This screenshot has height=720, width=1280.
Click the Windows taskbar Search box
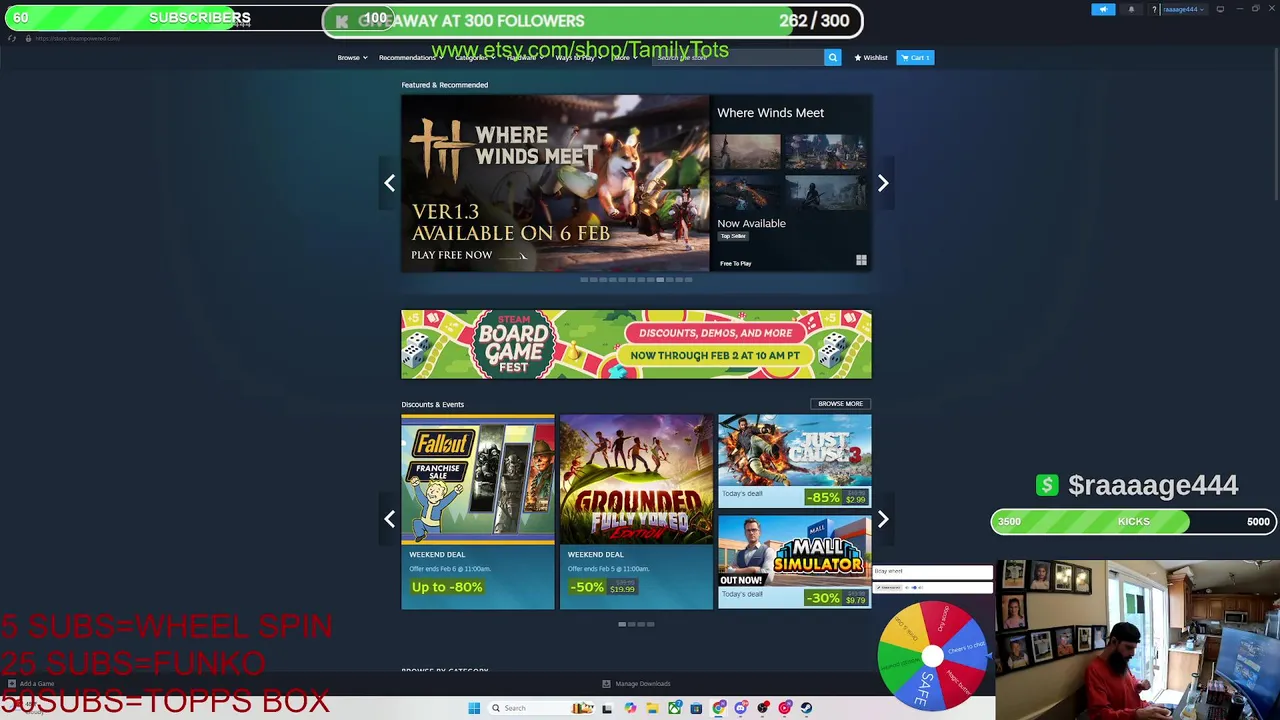tap(540, 708)
